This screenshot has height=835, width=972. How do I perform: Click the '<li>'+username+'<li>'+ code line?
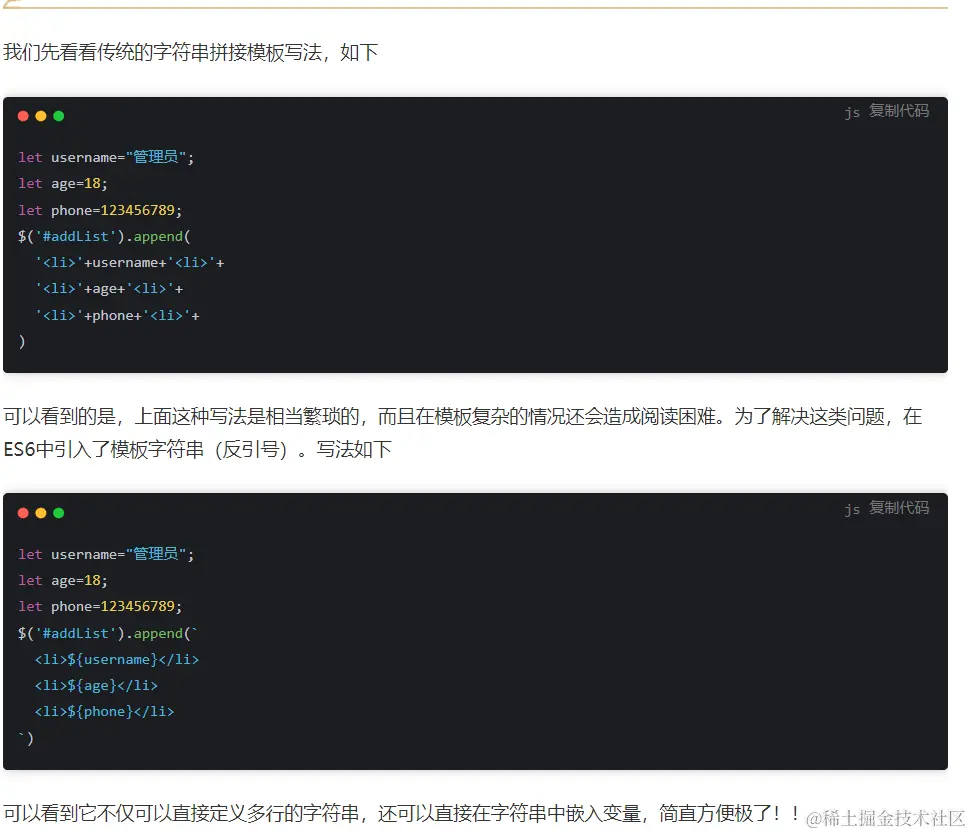point(130,263)
